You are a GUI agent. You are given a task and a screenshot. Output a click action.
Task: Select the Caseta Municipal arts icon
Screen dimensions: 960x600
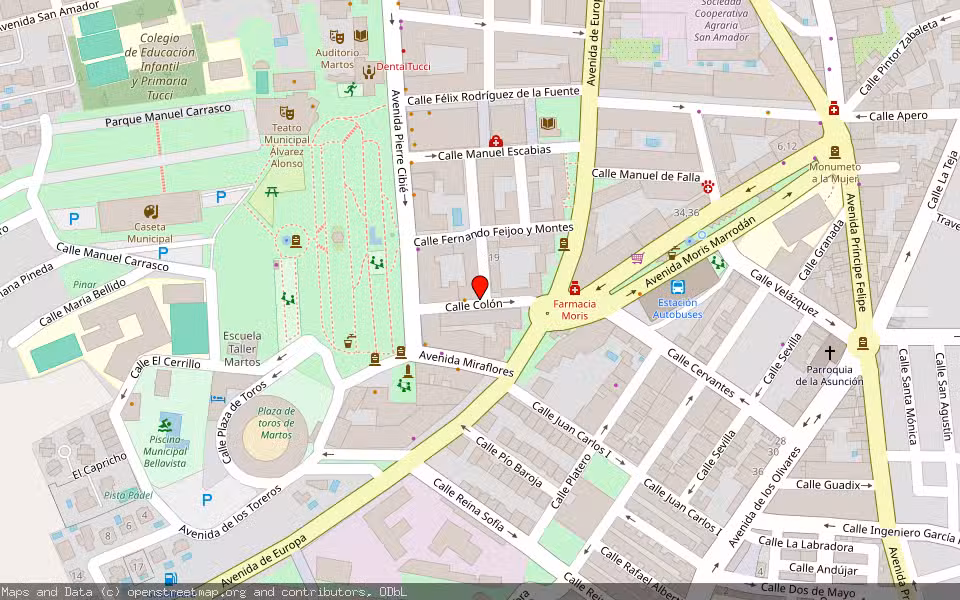pos(151,212)
